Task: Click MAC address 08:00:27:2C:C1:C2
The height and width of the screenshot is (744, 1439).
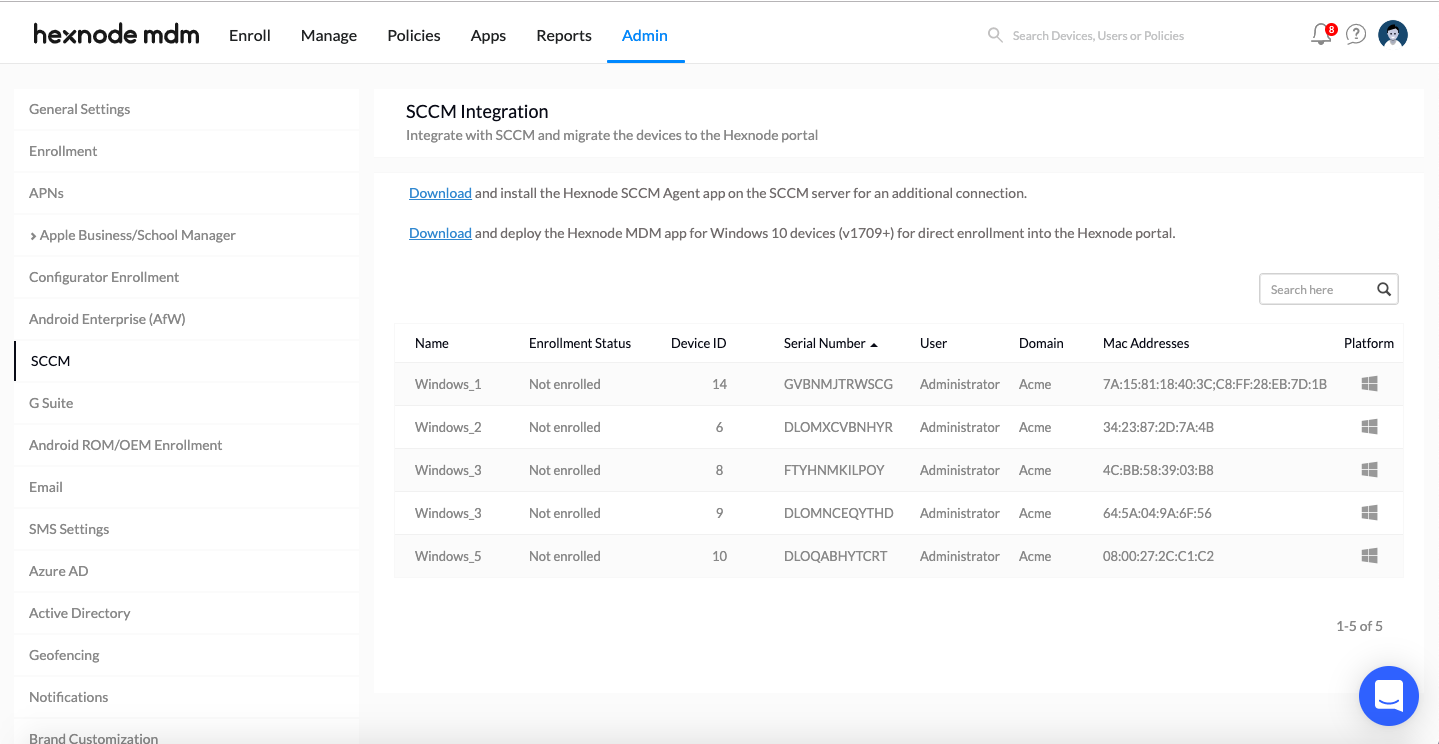Action: pos(1158,556)
